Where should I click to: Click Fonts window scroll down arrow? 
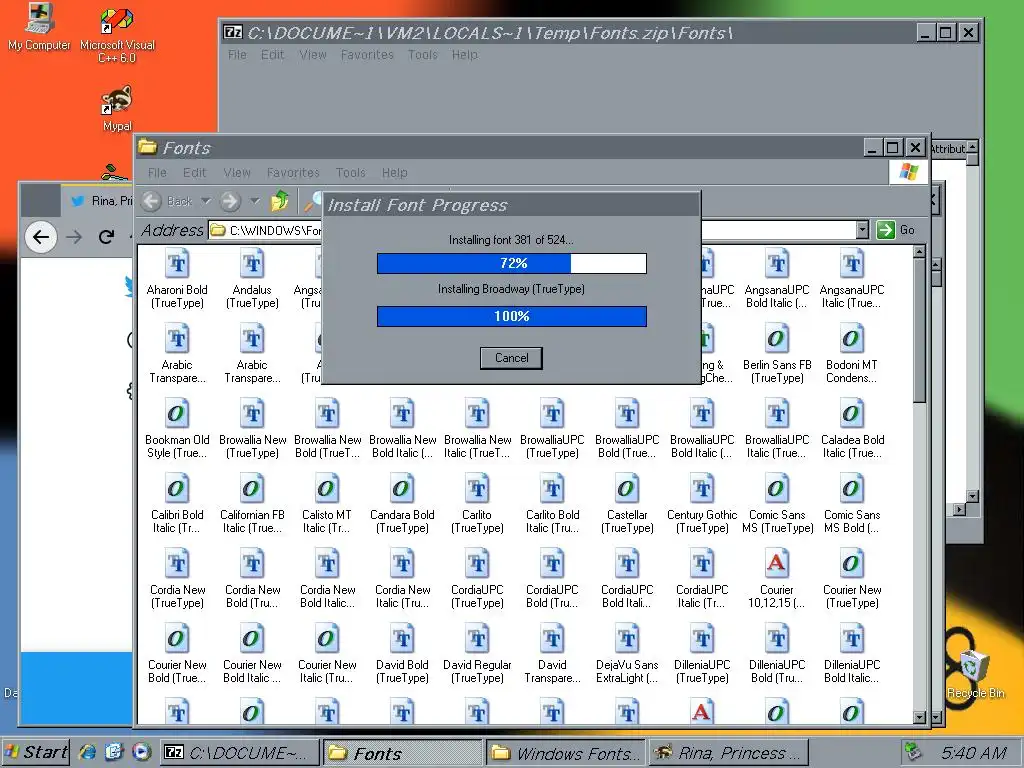tap(920, 717)
